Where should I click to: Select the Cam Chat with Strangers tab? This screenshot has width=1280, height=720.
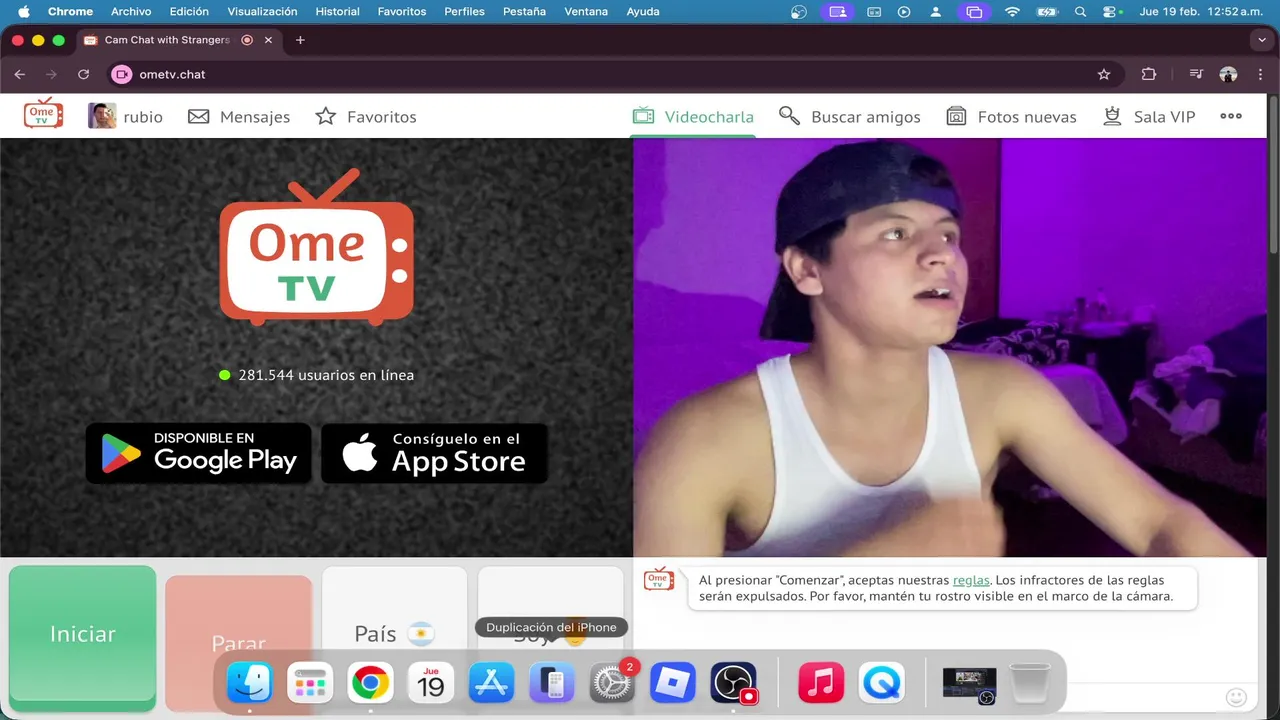[x=179, y=40]
